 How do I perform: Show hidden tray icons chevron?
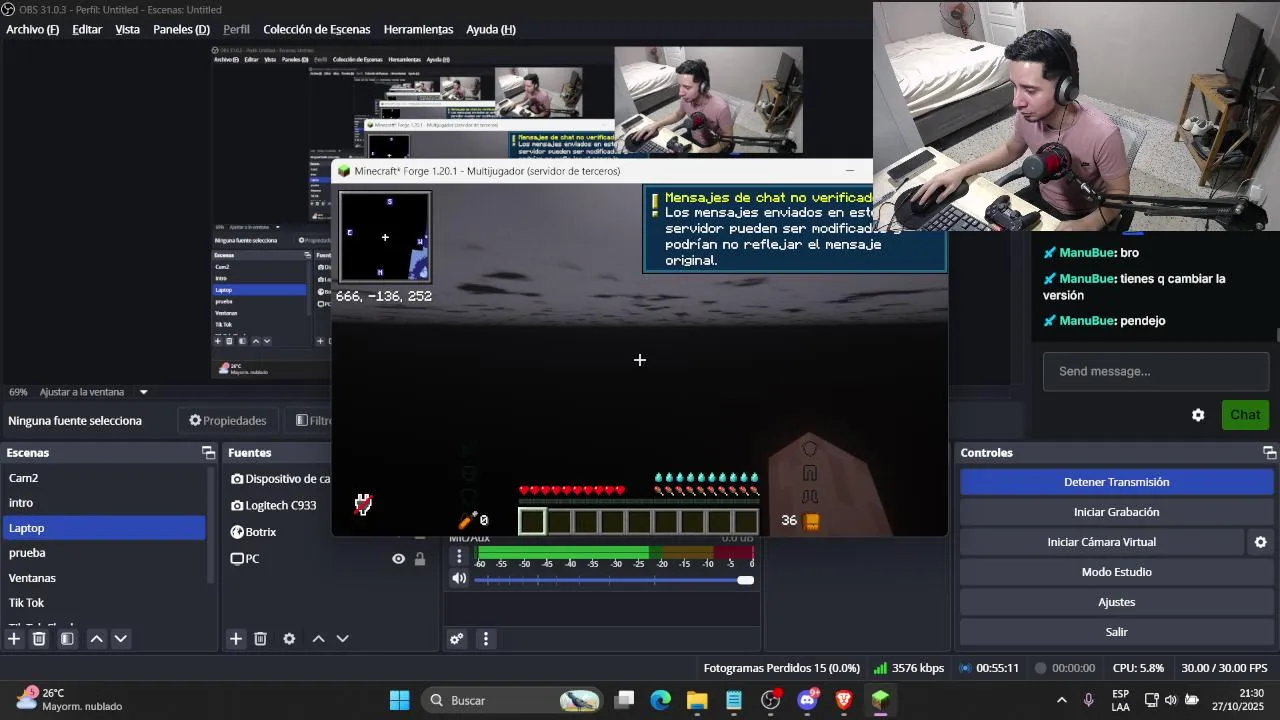point(1061,700)
